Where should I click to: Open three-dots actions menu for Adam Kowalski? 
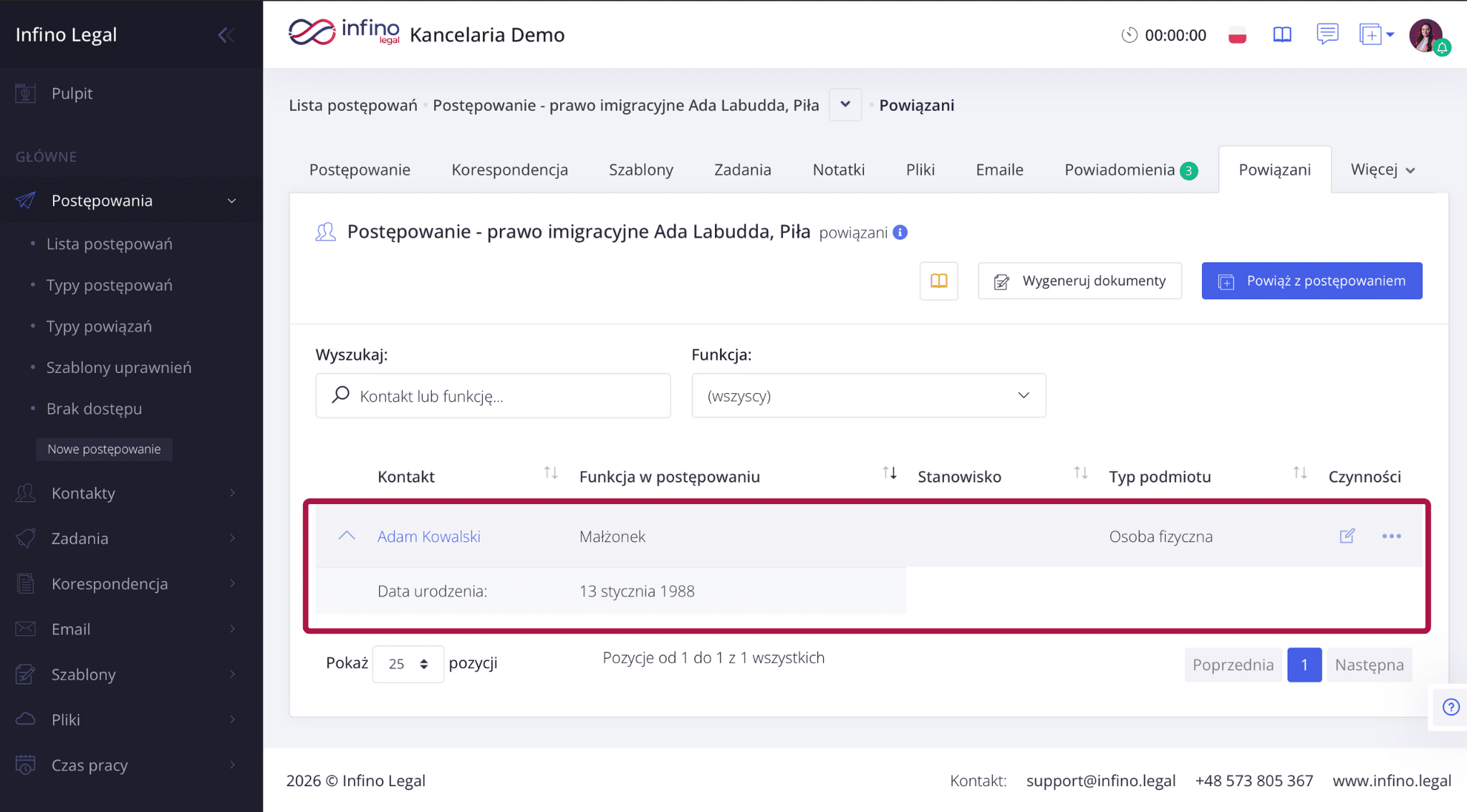(x=1391, y=536)
